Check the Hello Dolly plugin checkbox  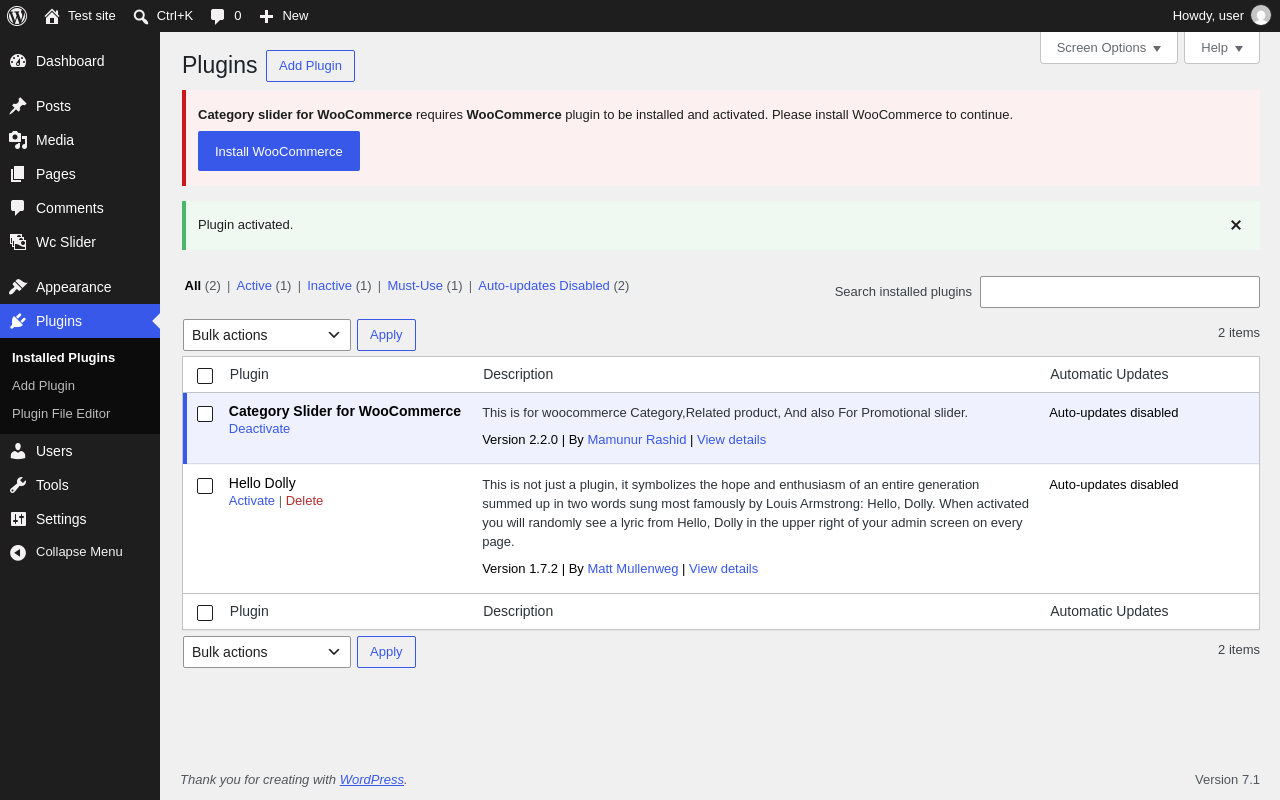coord(205,486)
